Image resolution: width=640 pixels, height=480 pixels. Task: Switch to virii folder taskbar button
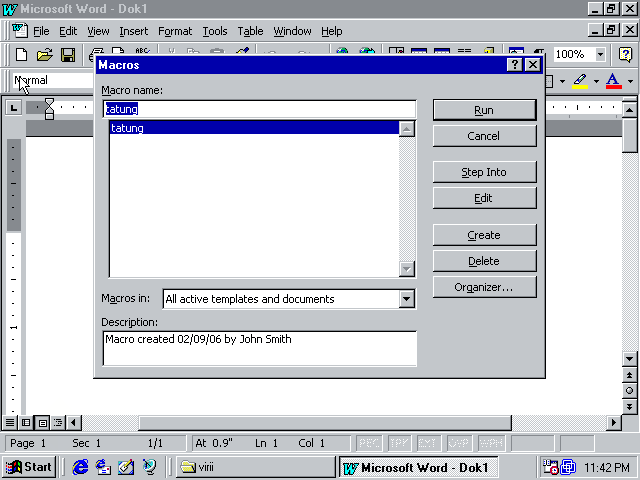(x=255, y=467)
